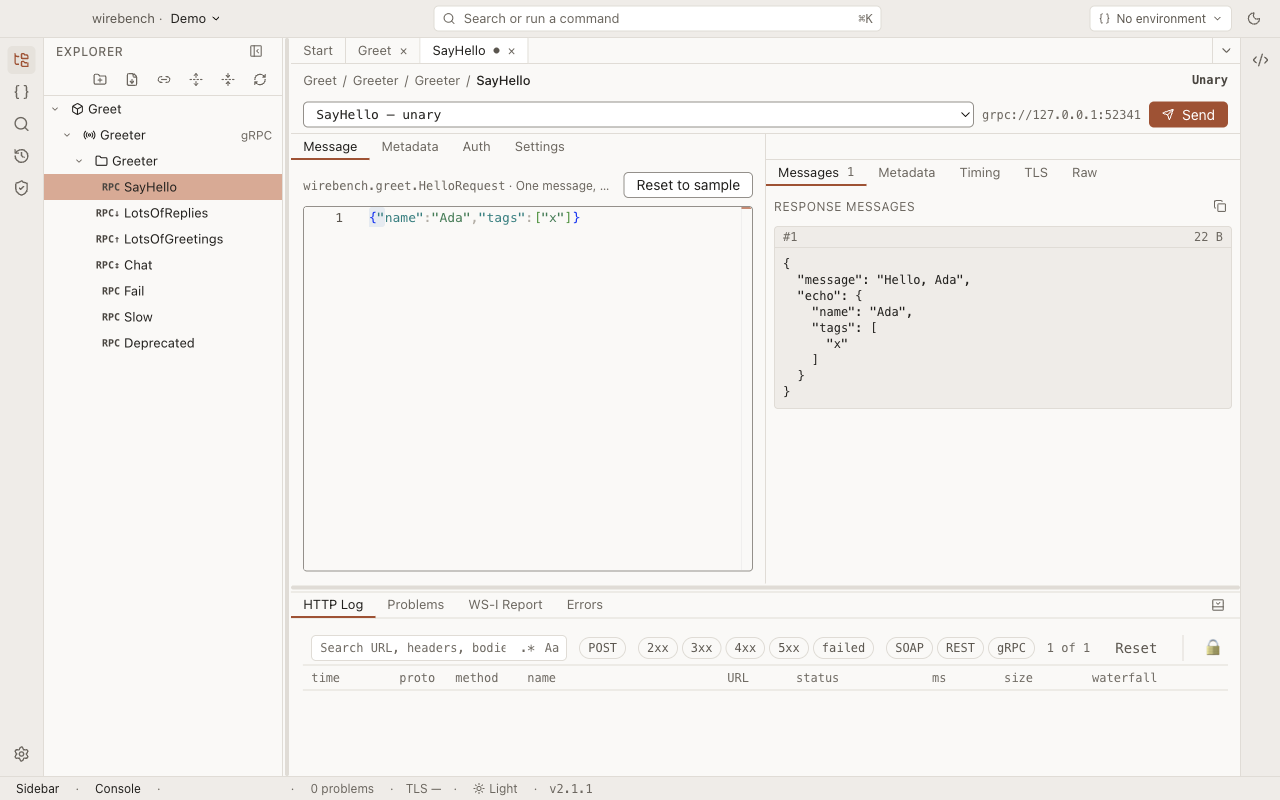Click the import file icon in Explorer toolbar

[x=132, y=79]
